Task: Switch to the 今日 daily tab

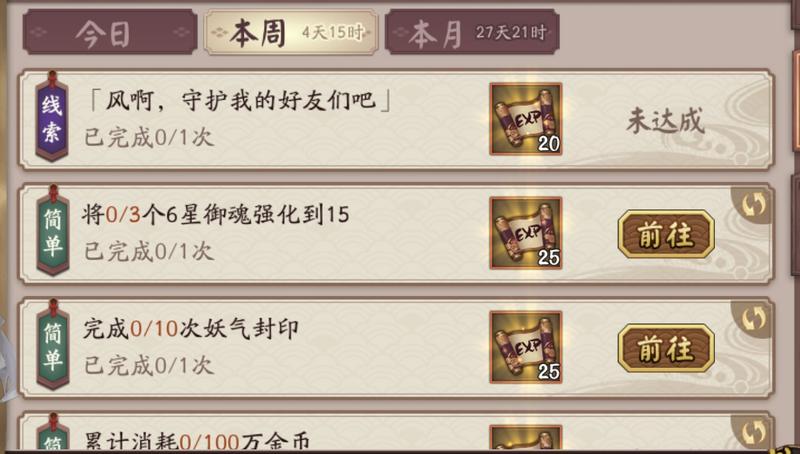Action: (110, 32)
